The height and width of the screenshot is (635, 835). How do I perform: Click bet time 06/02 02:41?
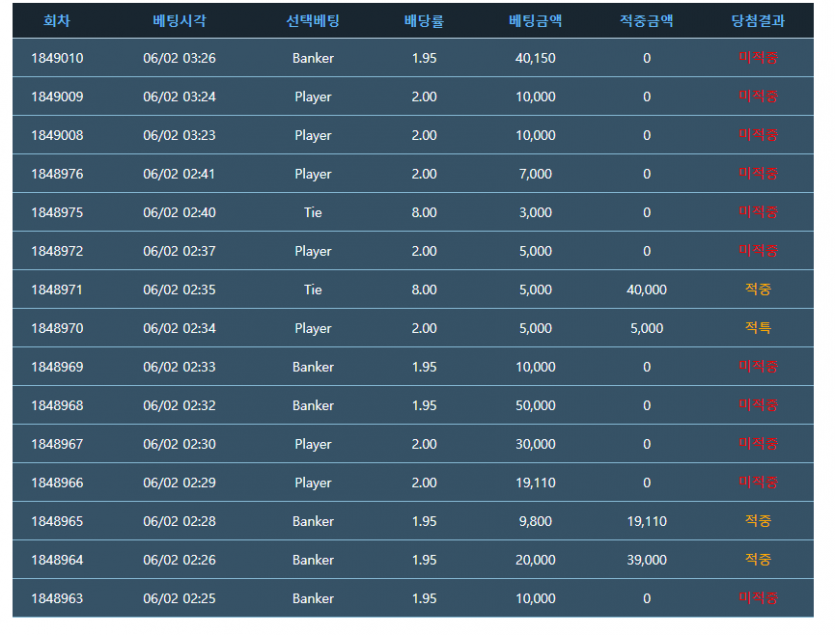pos(179,174)
